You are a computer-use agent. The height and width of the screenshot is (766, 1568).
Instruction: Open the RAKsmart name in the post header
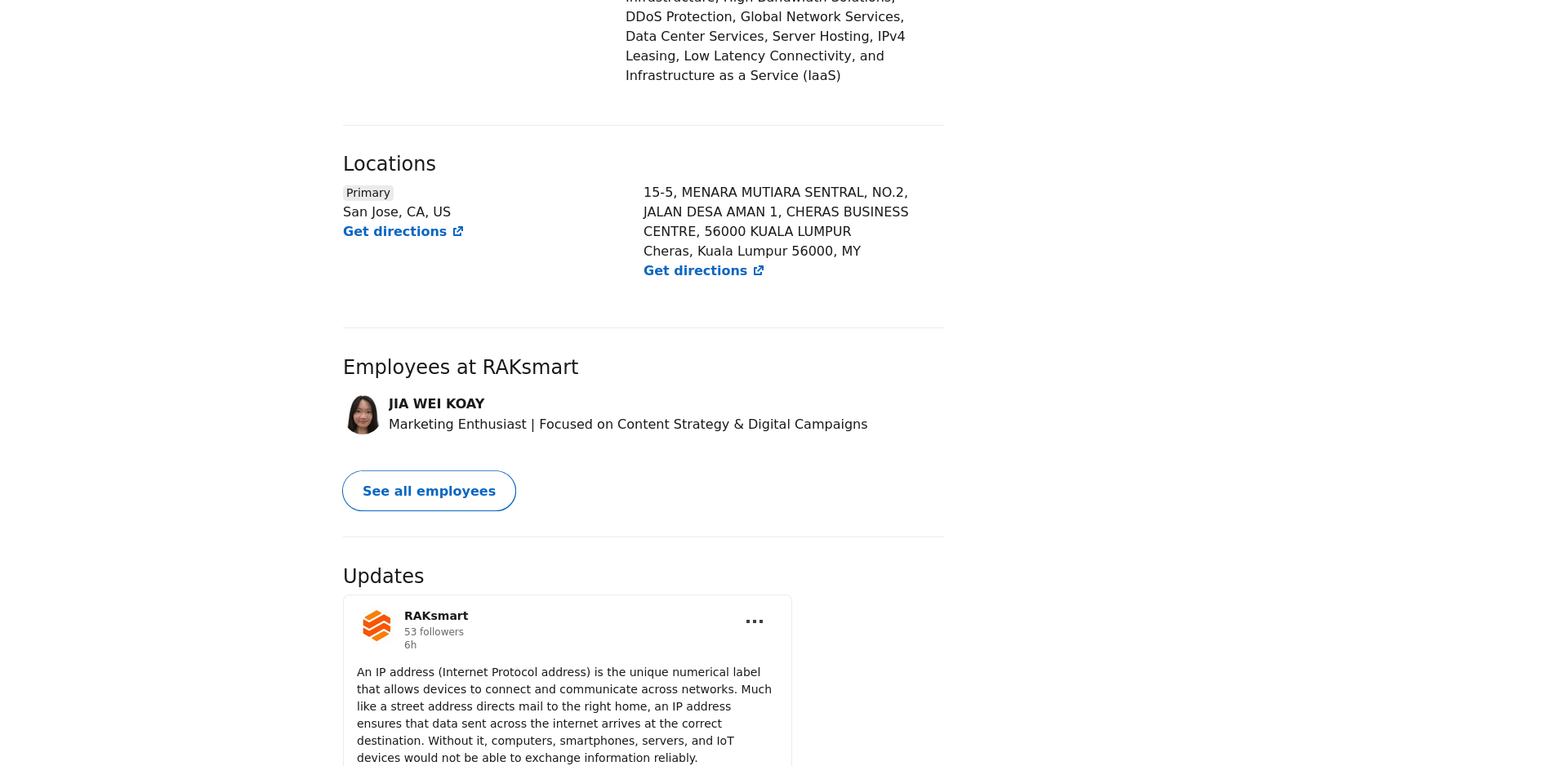click(436, 616)
